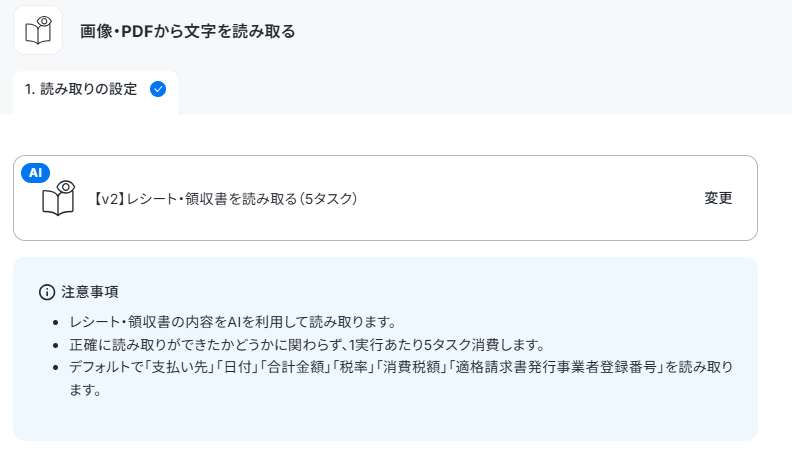Click the 注意事項 heading
792x468 pixels.
click(x=90, y=292)
